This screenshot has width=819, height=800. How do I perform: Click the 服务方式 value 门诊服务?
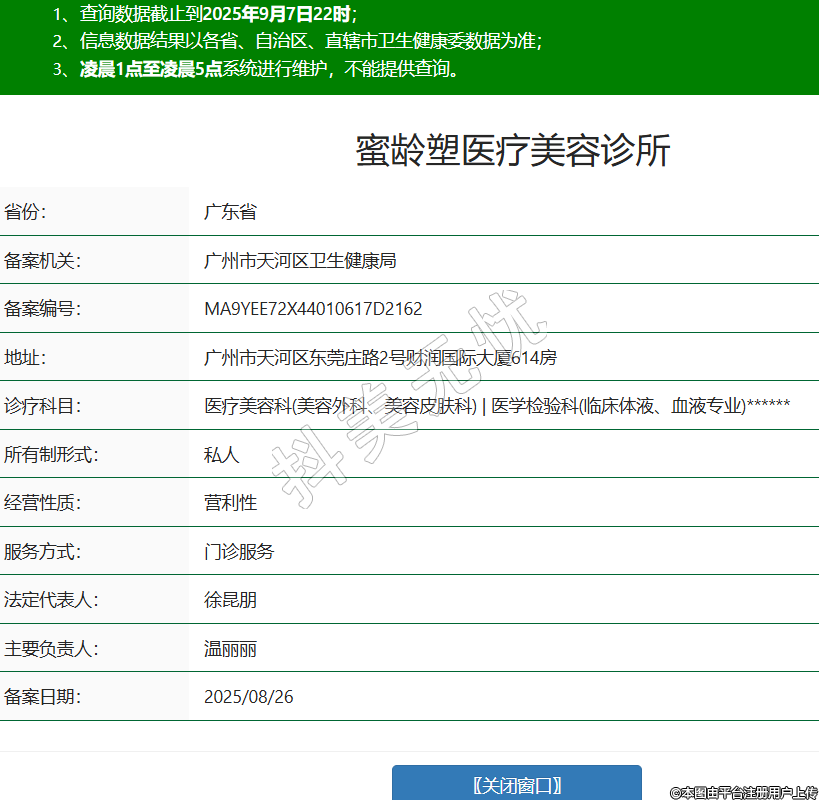coord(239,552)
